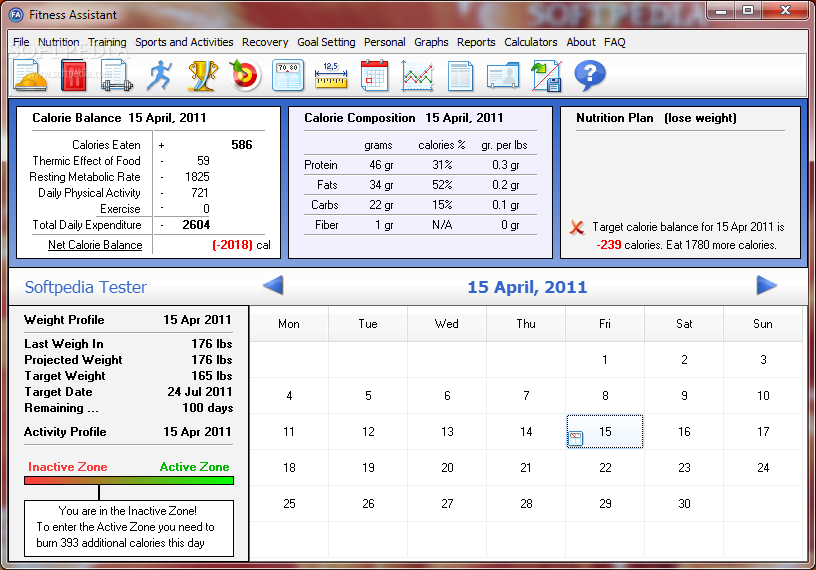Image resolution: width=816 pixels, height=570 pixels.
Task: Go to next month with right arrow
Action: pos(767,285)
